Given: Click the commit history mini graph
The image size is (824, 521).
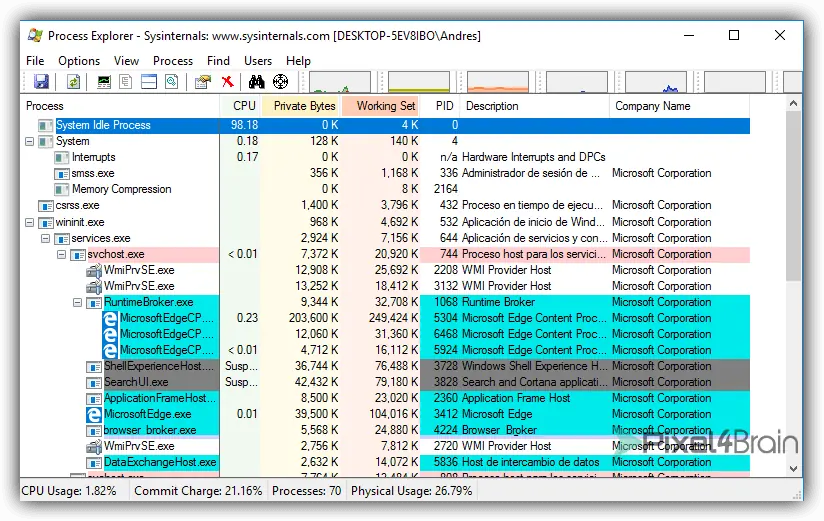Looking at the screenshot, I should click(x=419, y=82).
